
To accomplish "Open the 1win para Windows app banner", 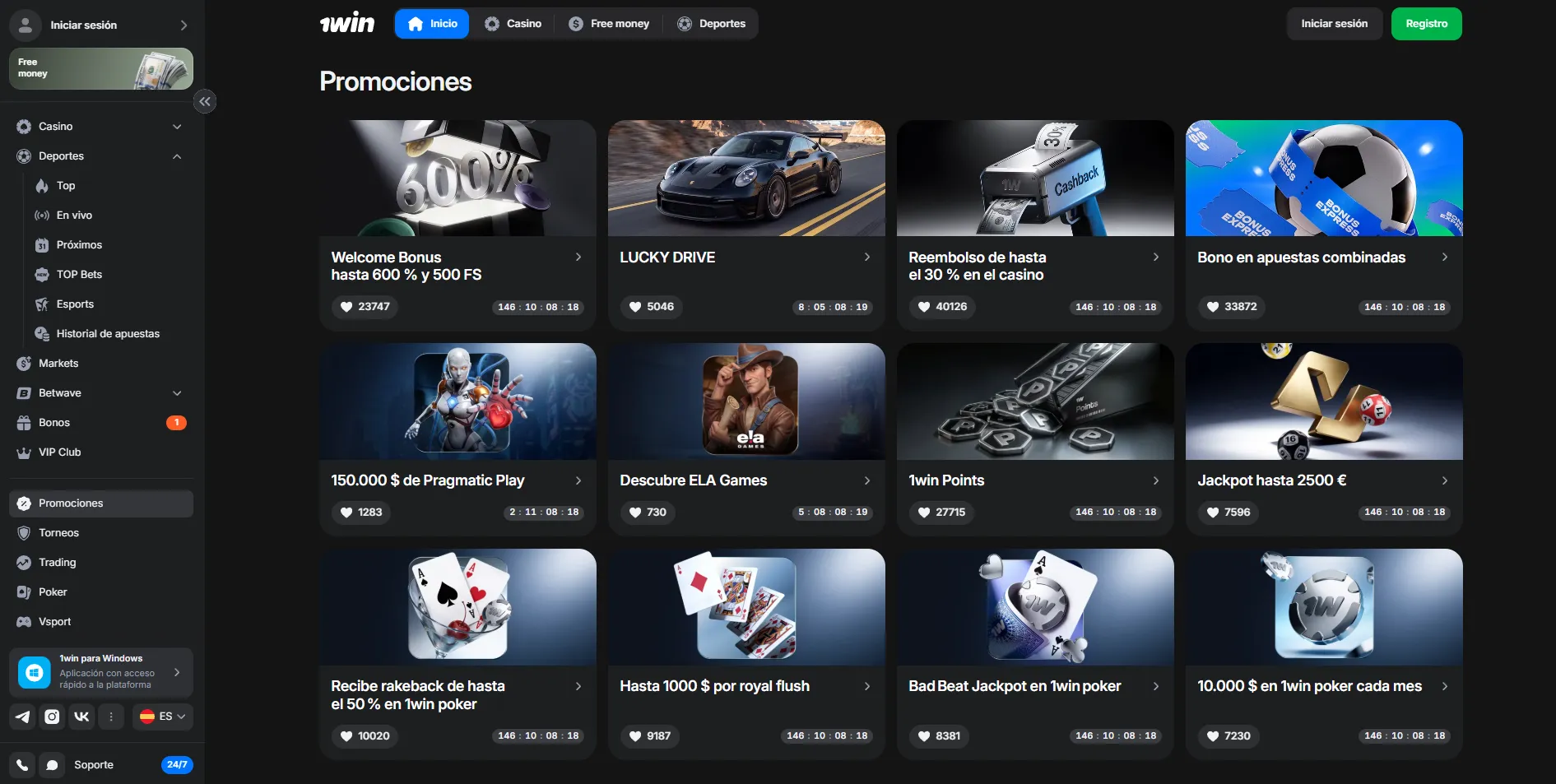I will pyautogui.click(x=101, y=673).
